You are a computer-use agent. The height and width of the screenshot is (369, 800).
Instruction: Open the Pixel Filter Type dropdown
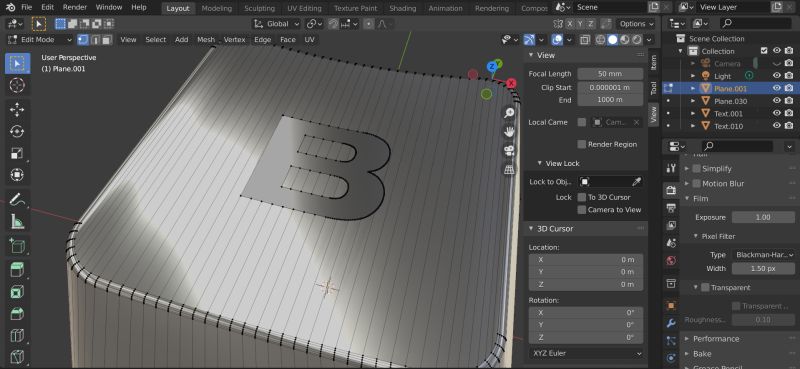[764, 254]
